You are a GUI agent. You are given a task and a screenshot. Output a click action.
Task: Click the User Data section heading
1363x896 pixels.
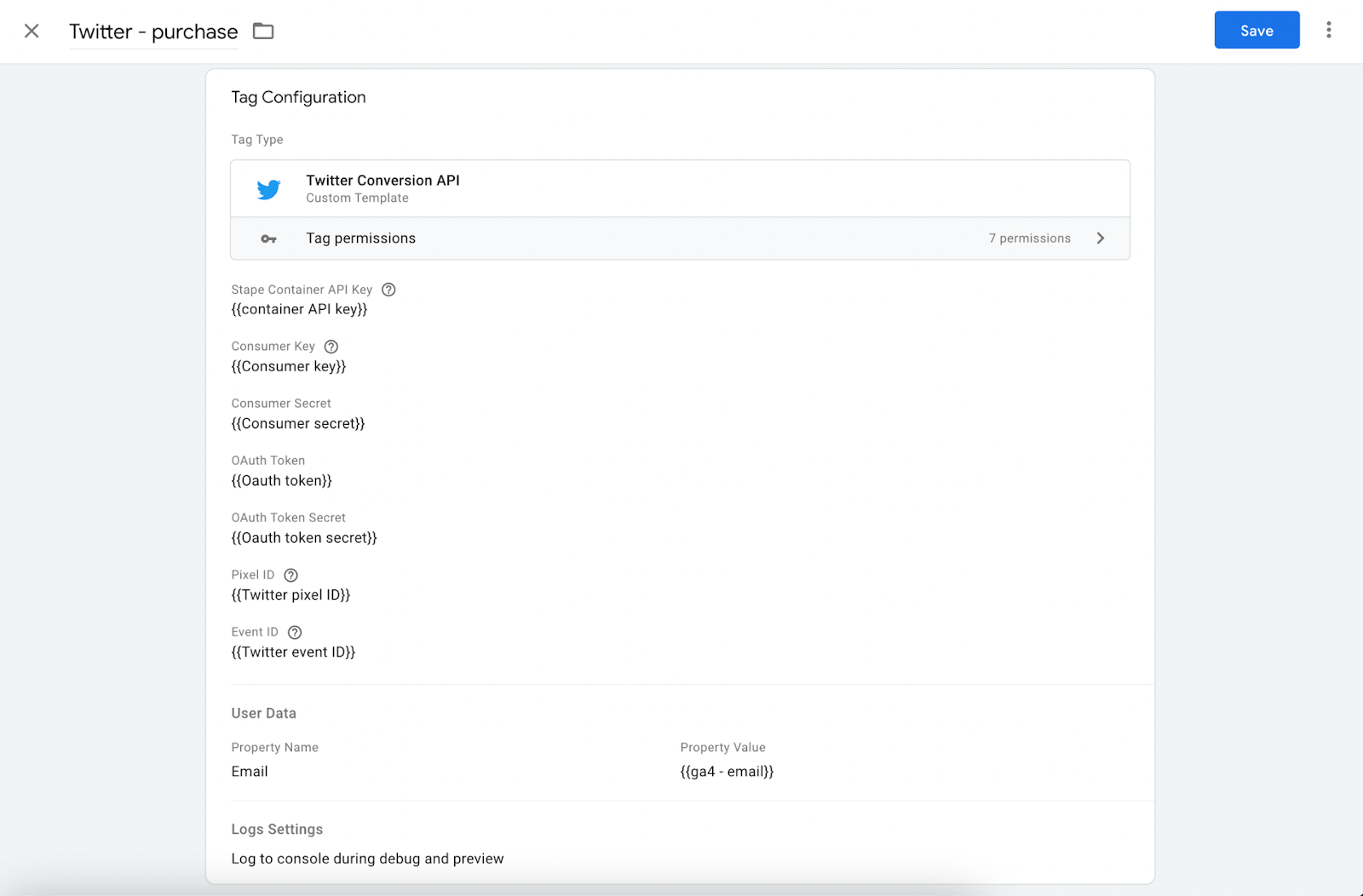[263, 714]
